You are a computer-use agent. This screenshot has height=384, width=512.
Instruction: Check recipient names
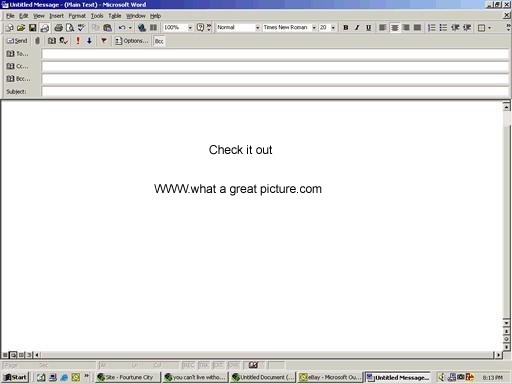tap(63, 41)
